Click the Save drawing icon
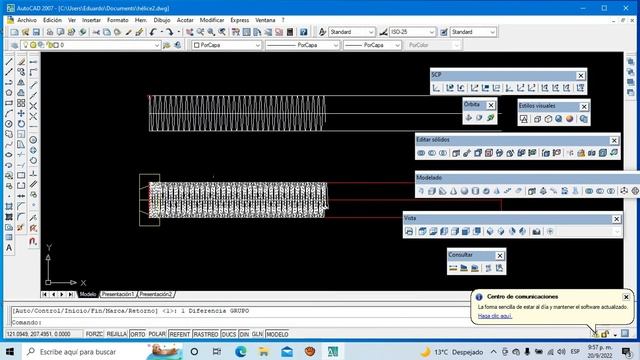 coord(36,32)
